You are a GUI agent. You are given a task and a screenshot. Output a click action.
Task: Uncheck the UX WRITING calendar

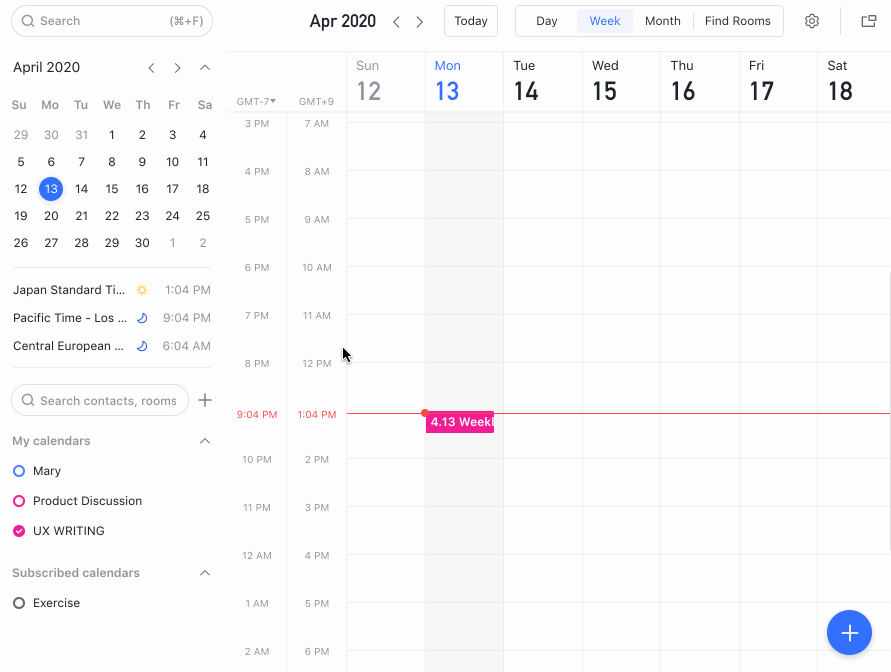(18, 531)
